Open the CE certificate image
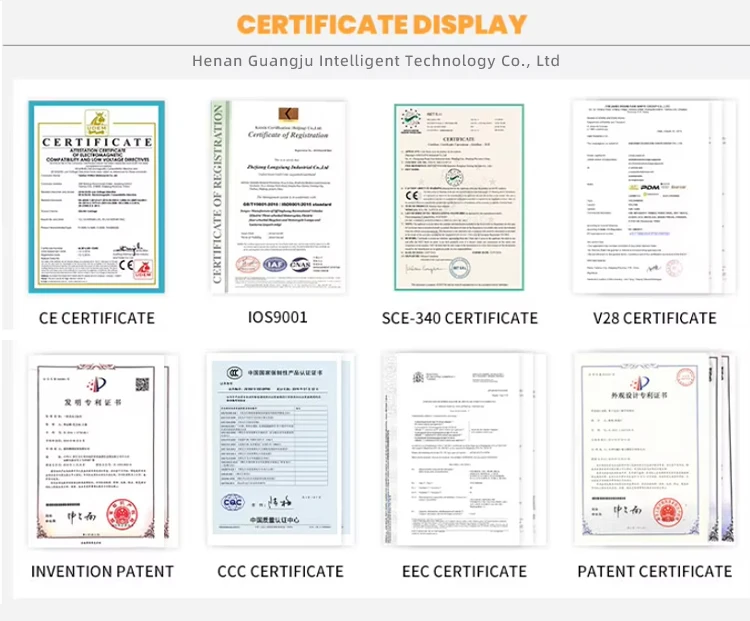750x621 pixels. [x=97, y=197]
